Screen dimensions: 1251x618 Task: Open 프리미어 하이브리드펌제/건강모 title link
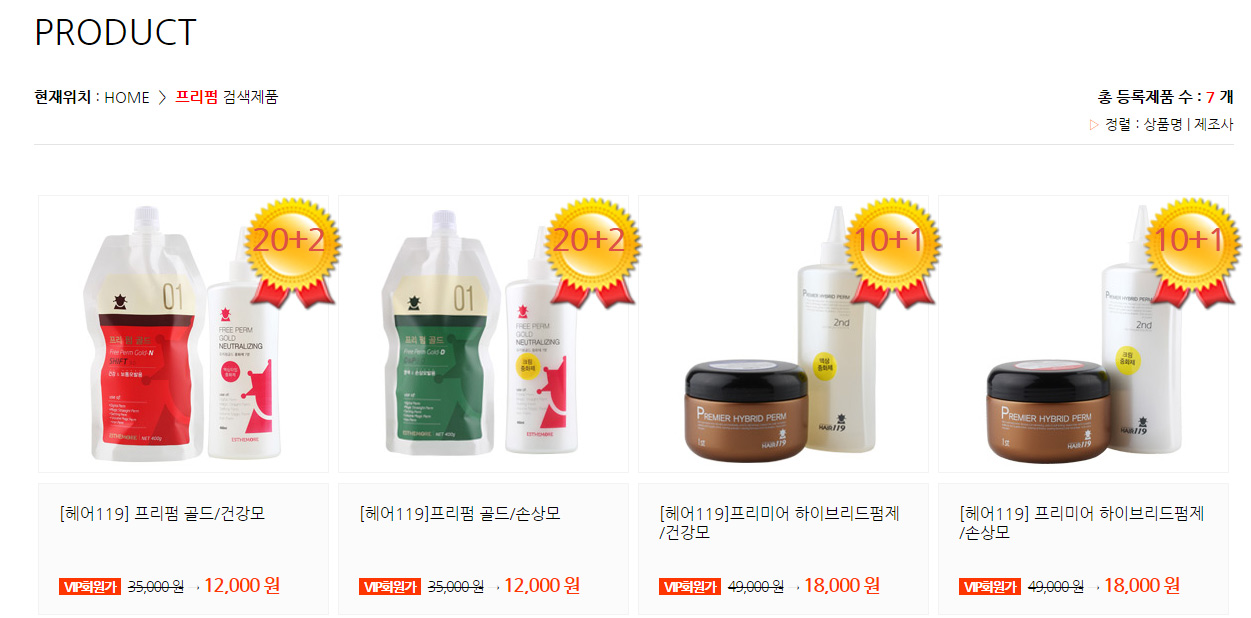pyautogui.click(x=780, y=523)
